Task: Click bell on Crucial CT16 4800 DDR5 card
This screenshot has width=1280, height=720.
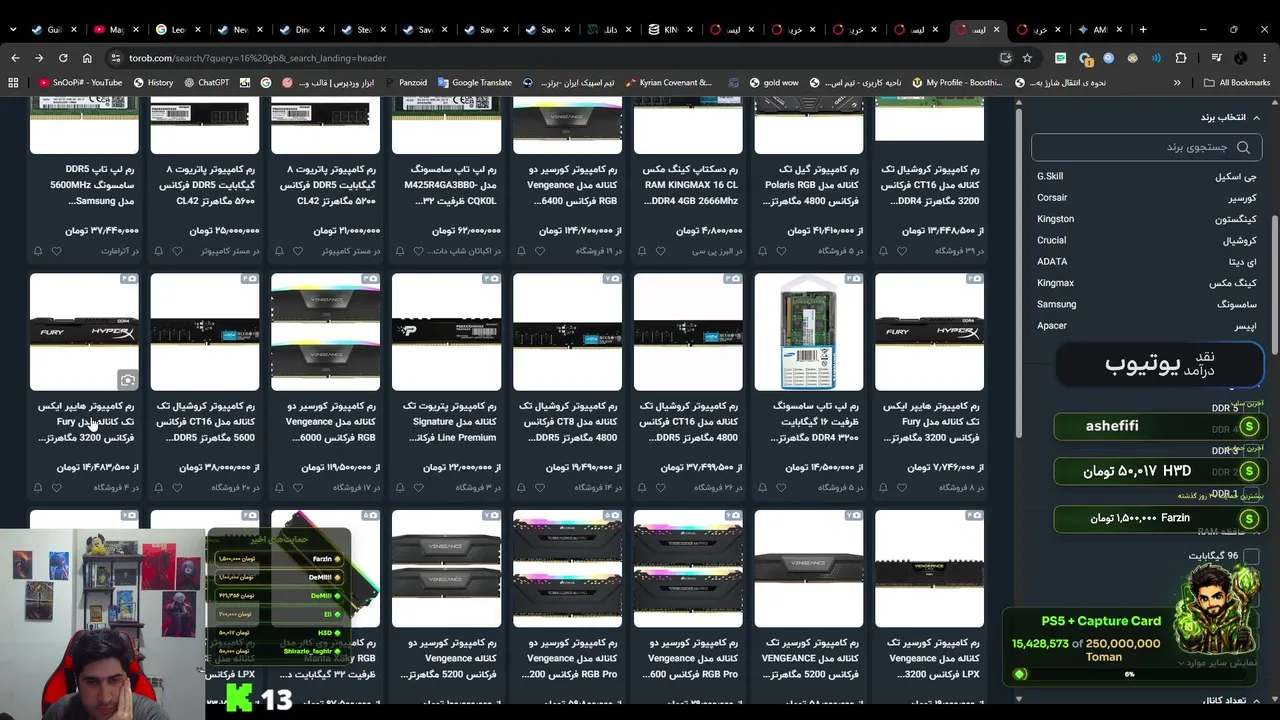Action: [641, 488]
